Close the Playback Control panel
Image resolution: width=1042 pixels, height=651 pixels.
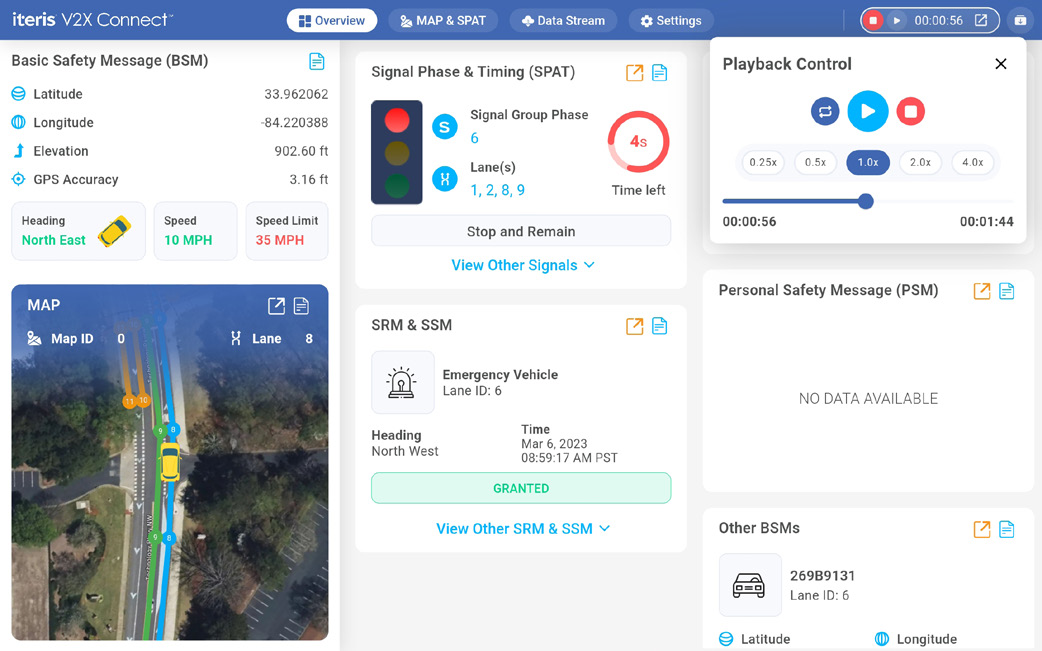1000,64
